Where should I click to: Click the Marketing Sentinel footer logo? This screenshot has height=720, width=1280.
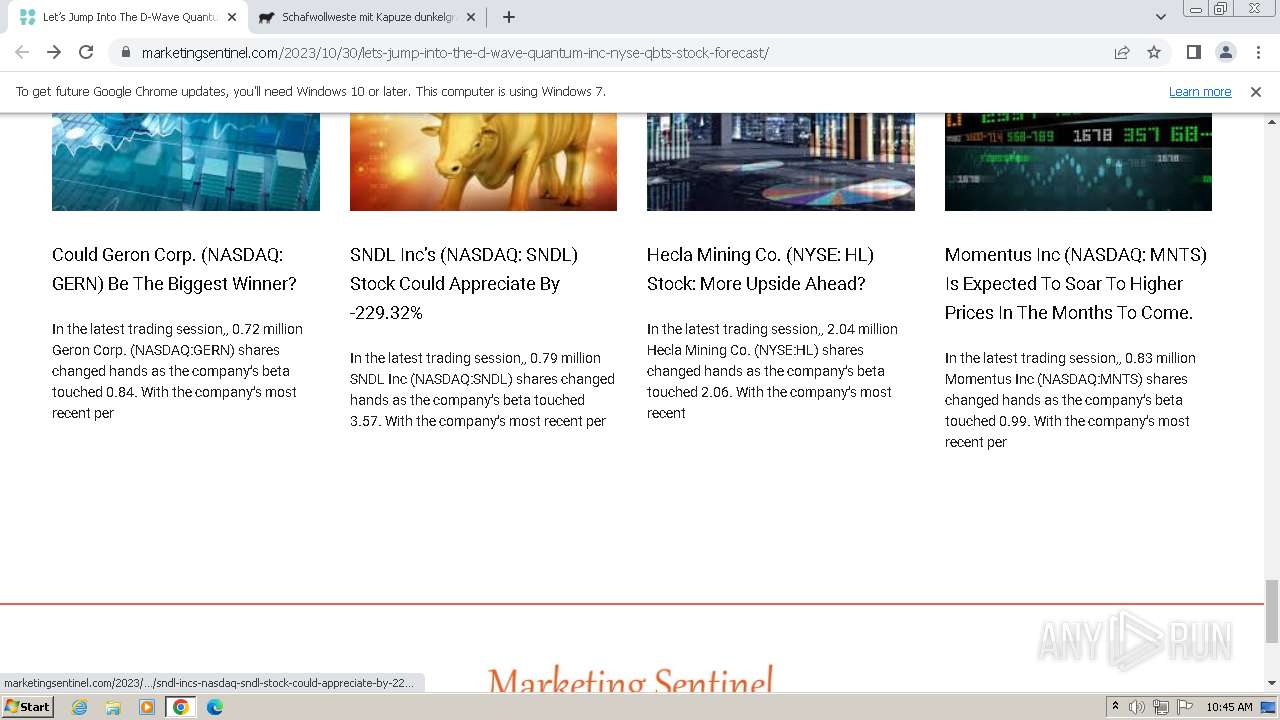click(630, 680)
